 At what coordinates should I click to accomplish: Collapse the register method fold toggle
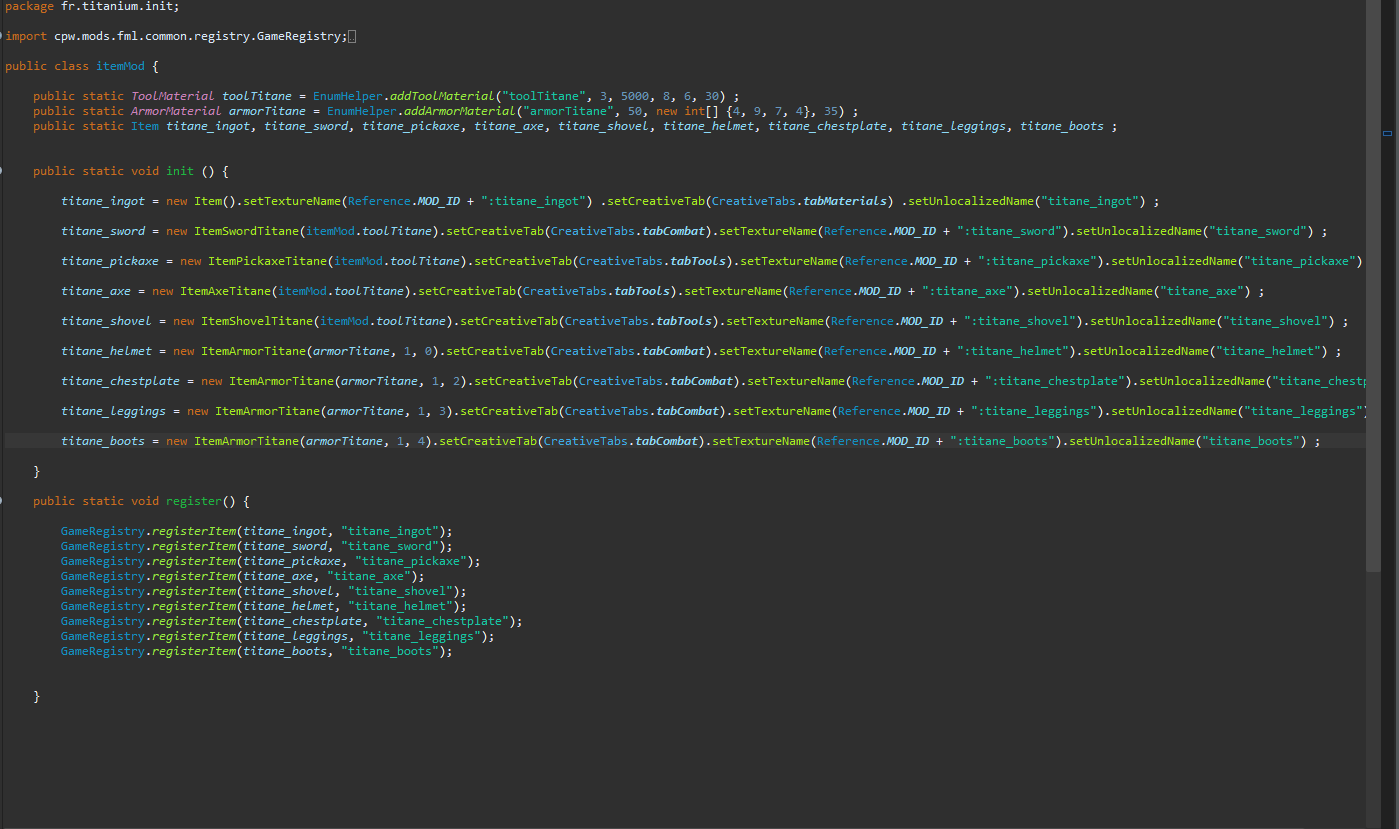click(2, 501)
